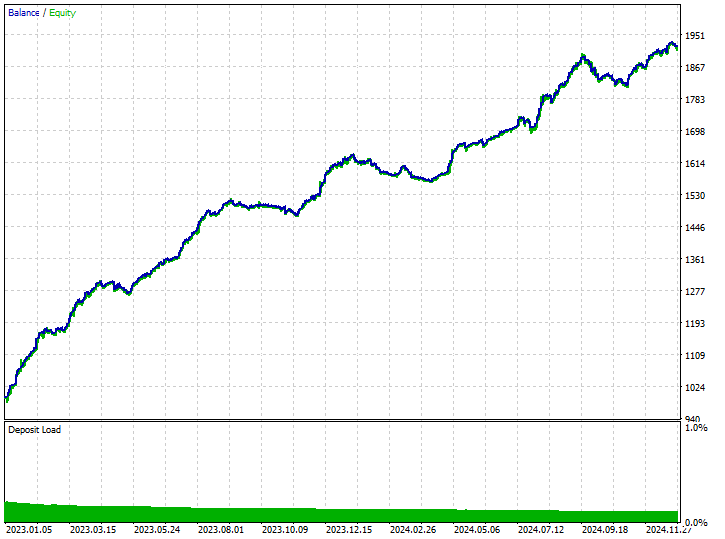Viewport: 725px width, 539px height.
Task: Click the 2023.10.09 date label
Action: pyautogui.click(x=285, y=530)
